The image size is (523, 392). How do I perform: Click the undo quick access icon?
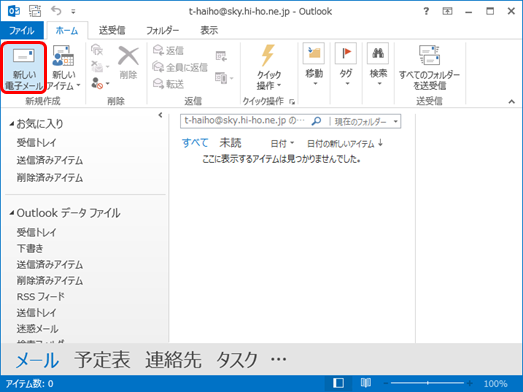pos(56,11)
